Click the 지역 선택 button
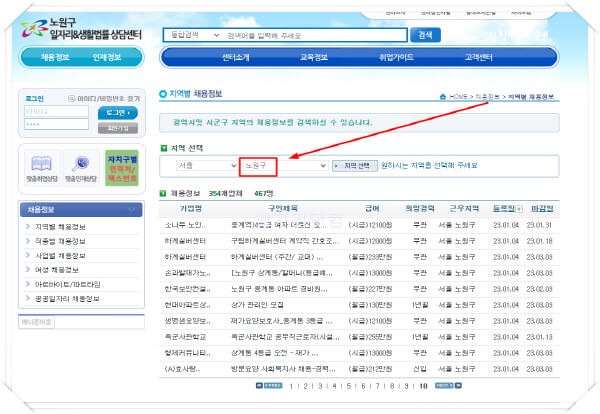 (355, 166)
